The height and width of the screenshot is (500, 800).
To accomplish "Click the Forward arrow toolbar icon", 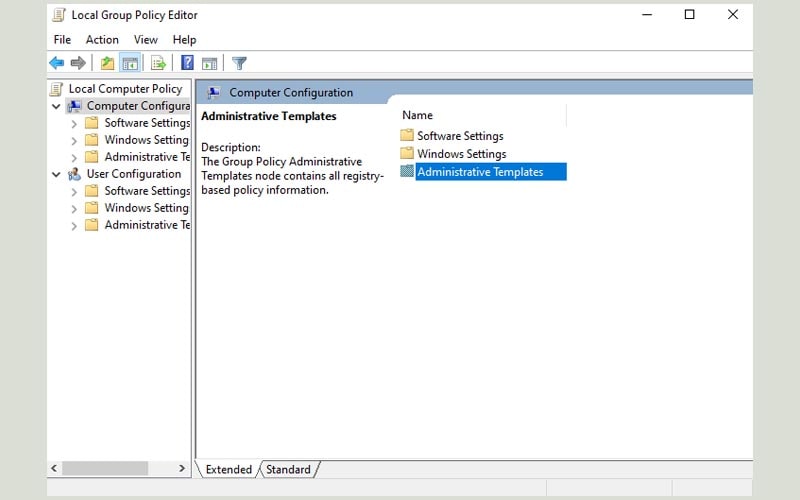I will click(x=78, y=63).
